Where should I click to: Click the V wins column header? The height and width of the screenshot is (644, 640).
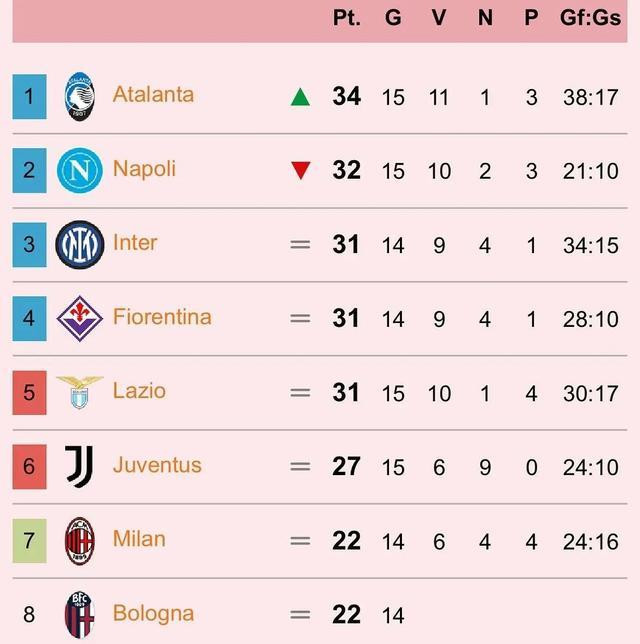coord(439,18)
